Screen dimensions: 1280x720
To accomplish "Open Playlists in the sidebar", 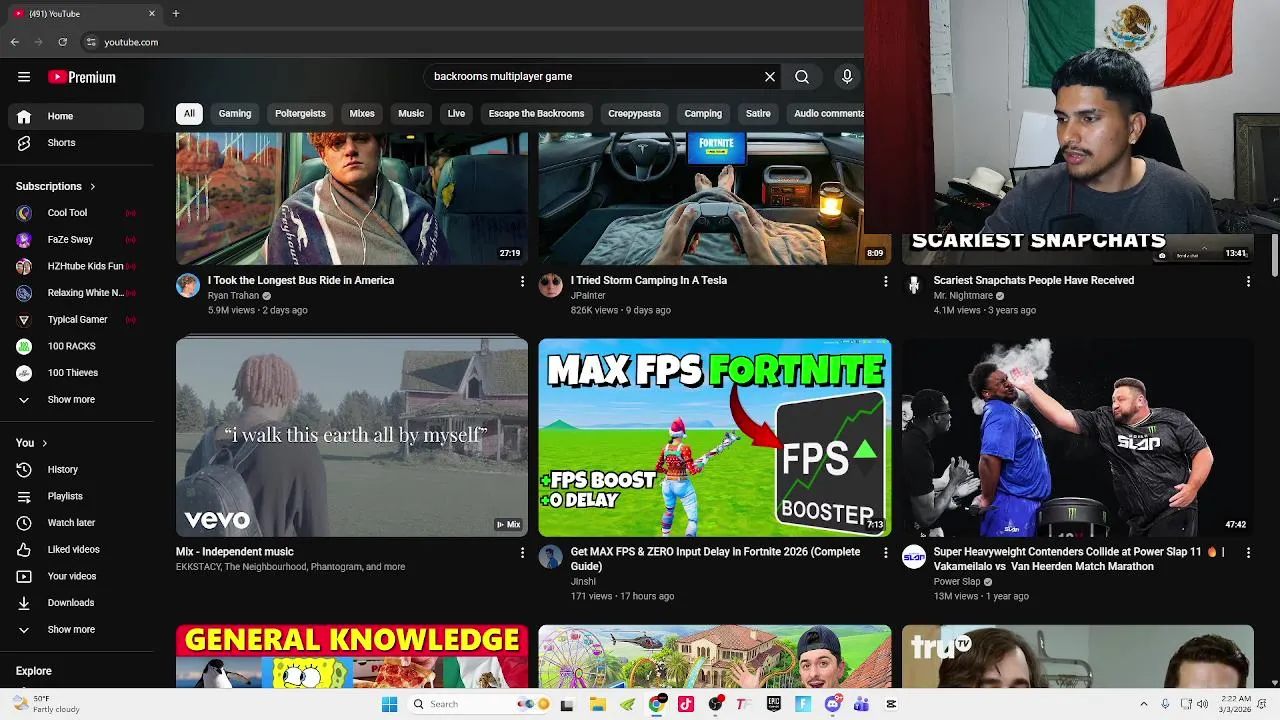I will tap(76, 496).
